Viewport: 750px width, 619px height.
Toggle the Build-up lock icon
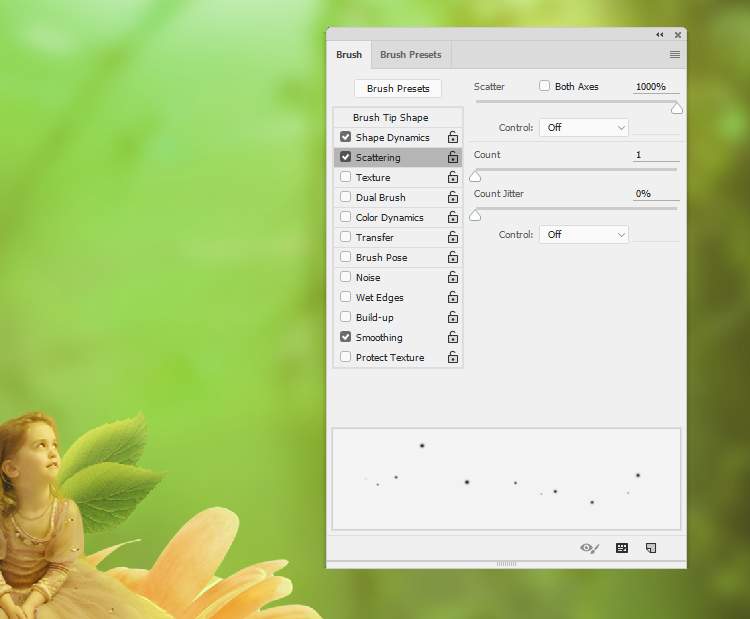[x=452, y=317]
